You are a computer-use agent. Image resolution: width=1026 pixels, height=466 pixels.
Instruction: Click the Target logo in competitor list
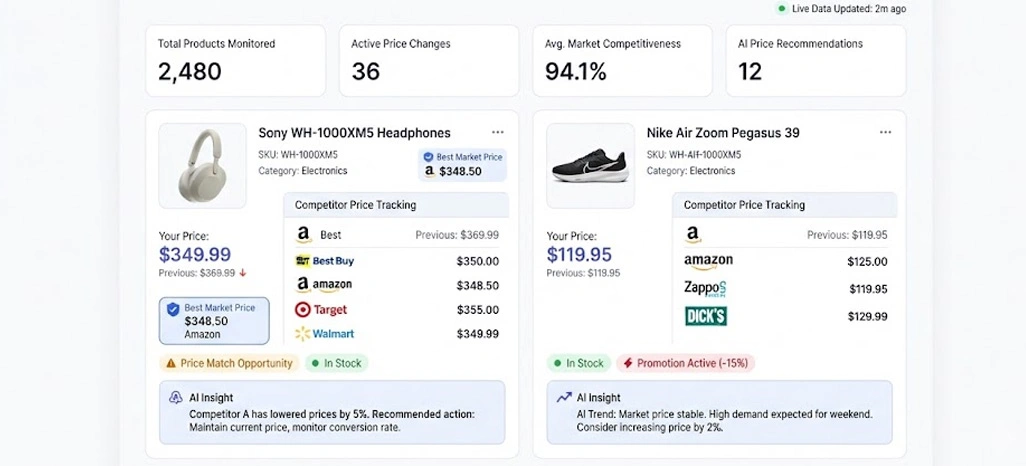(321, 310)
